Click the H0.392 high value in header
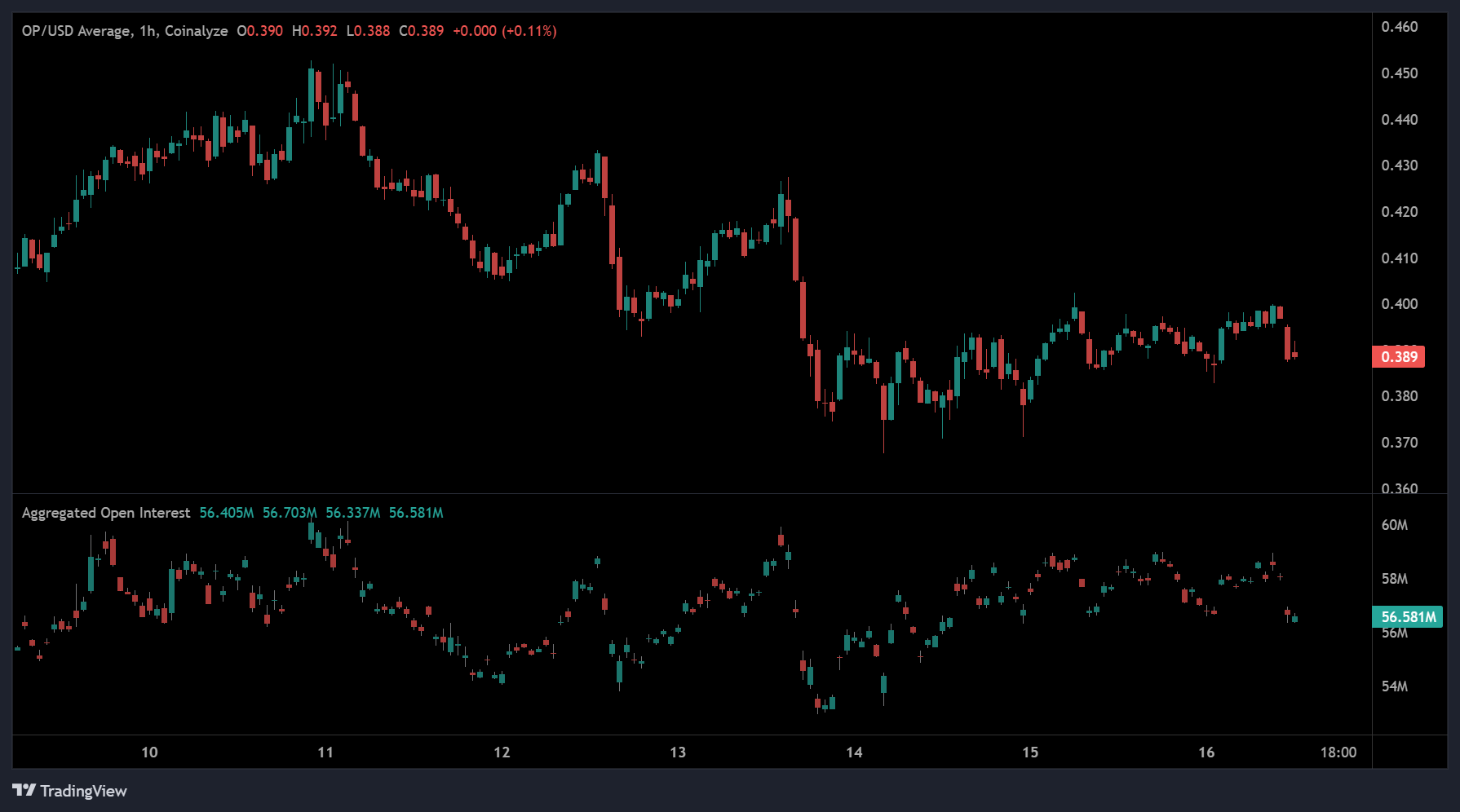1460x812 pixels. (315, 31)
